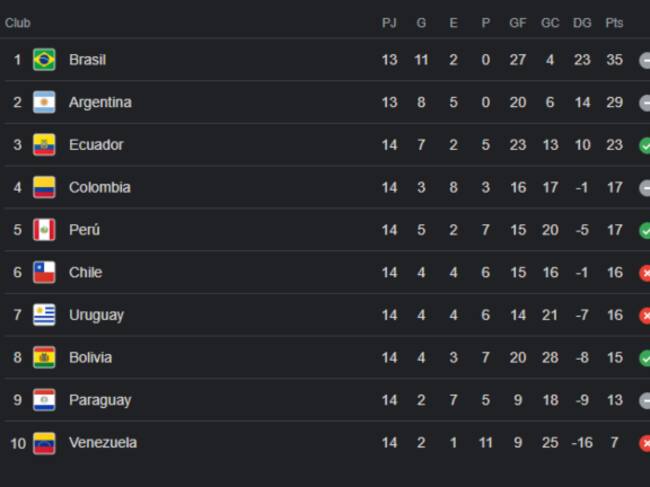
Task: Click Ecuador's green win result icon
Action: coord(645,145)
